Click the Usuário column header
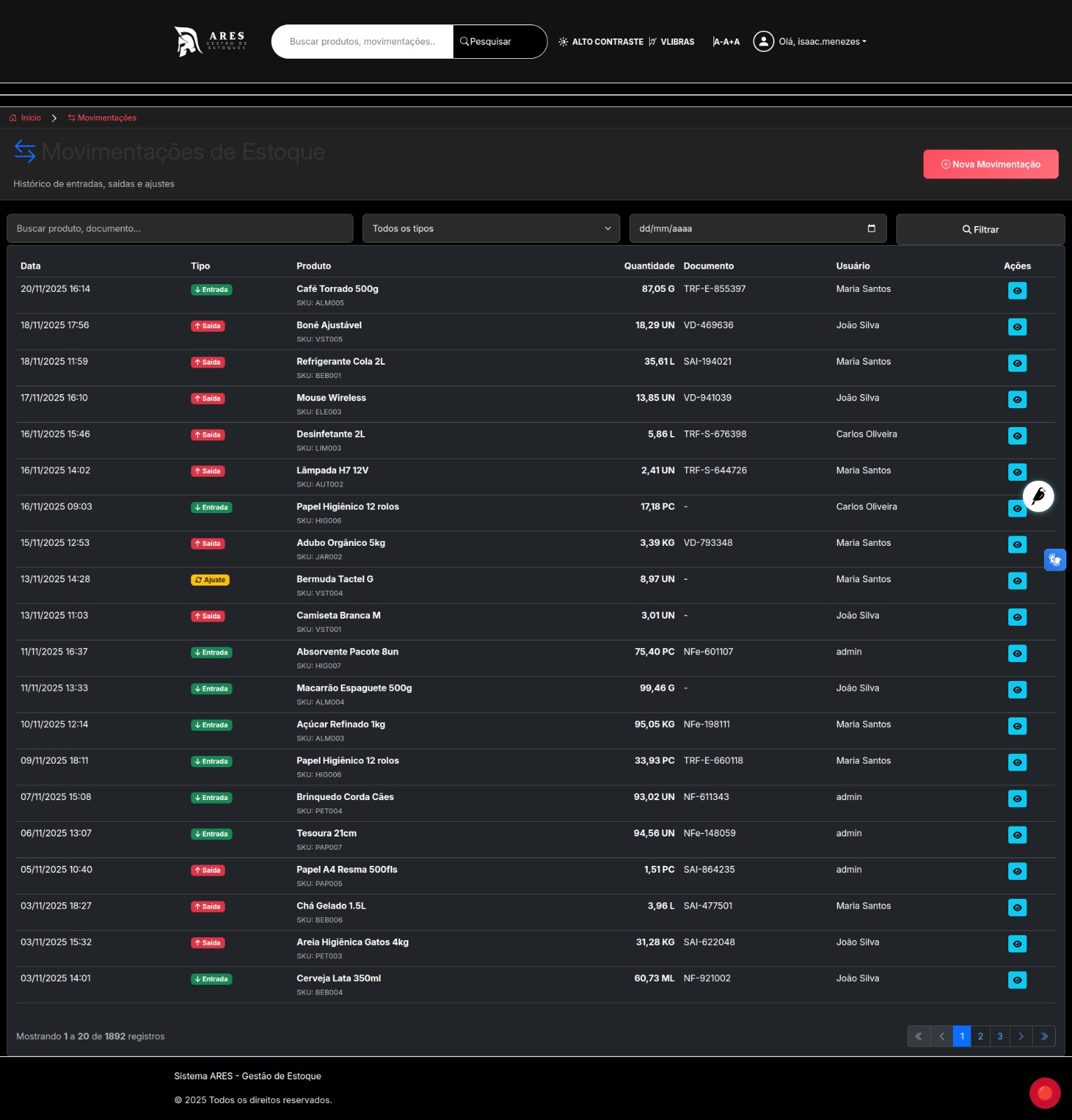This screenshot has height=1120, width=1072. 853,266
